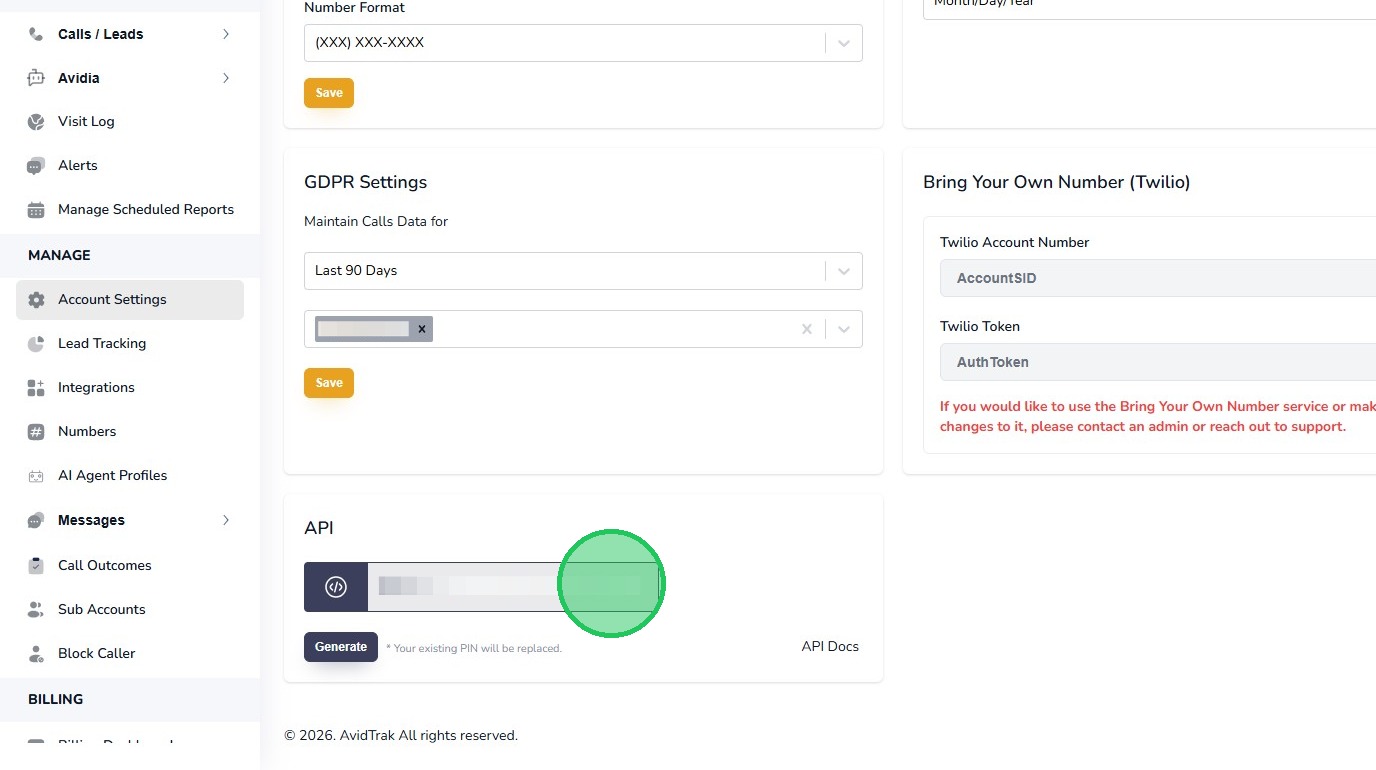The image size is (1376, 770).
Task: Expand the Avidia submenu
Action: 226,78
